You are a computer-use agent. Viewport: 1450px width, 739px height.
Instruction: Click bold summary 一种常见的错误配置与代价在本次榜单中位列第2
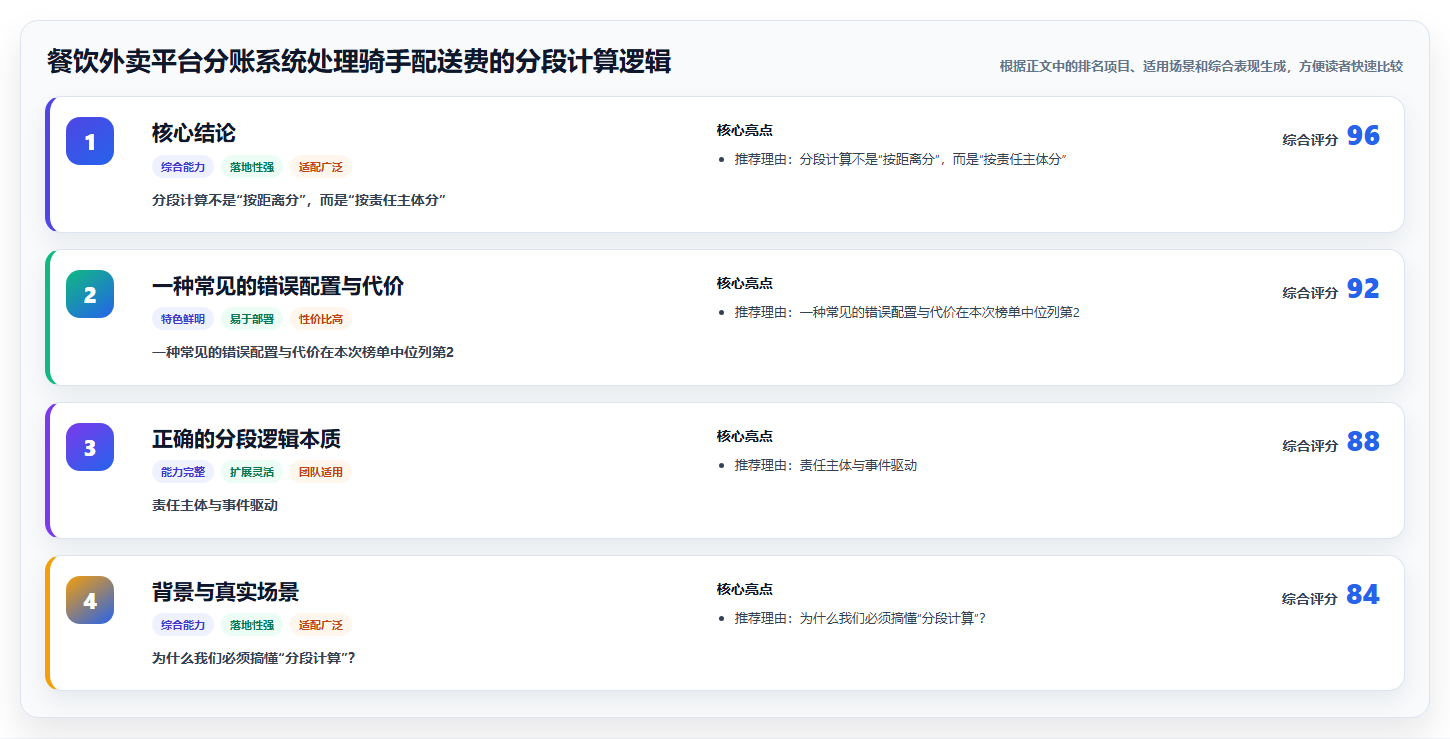tap(303, 352)
